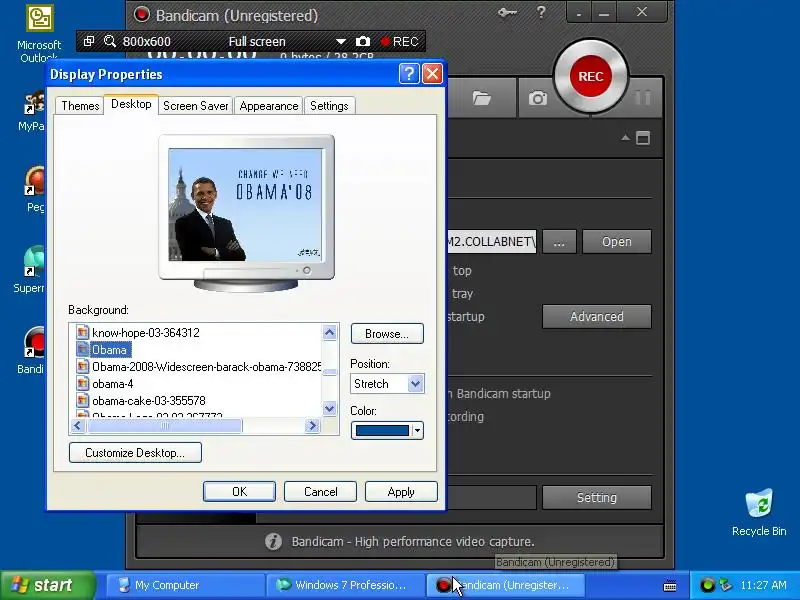
Task: Click the big red REC button in Bandicam
Action: coord(591,77)
